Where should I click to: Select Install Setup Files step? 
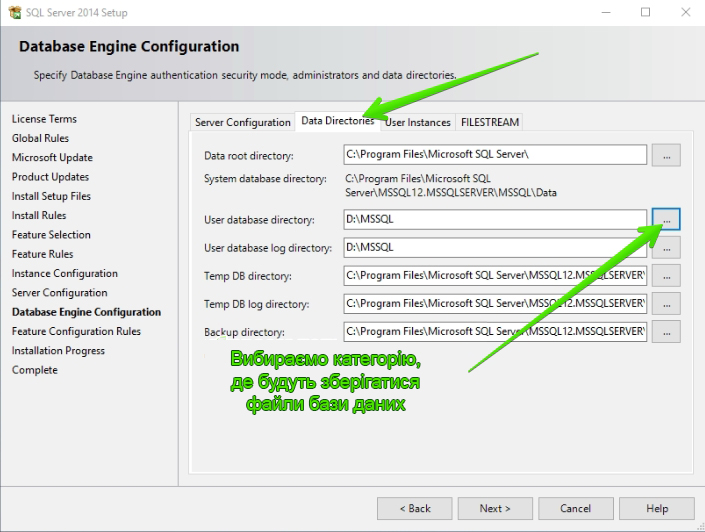tap(51, 197)
